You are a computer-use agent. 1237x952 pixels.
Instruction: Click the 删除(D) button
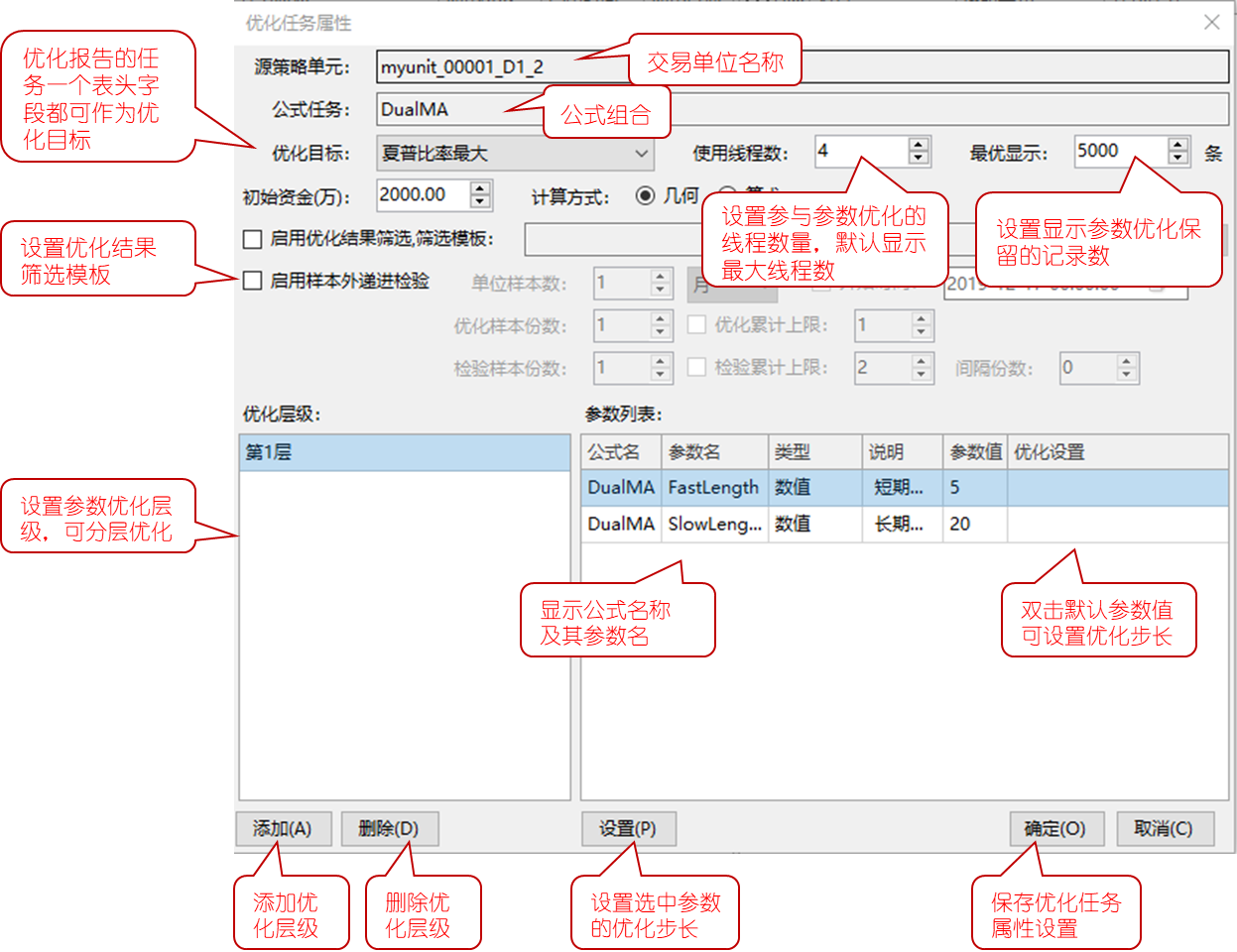(x=389, y=829)
